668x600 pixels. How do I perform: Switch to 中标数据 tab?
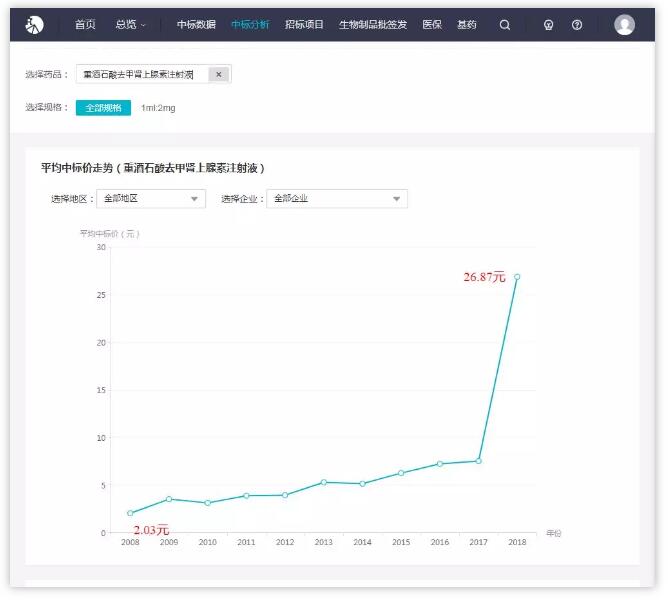[196, 25]
